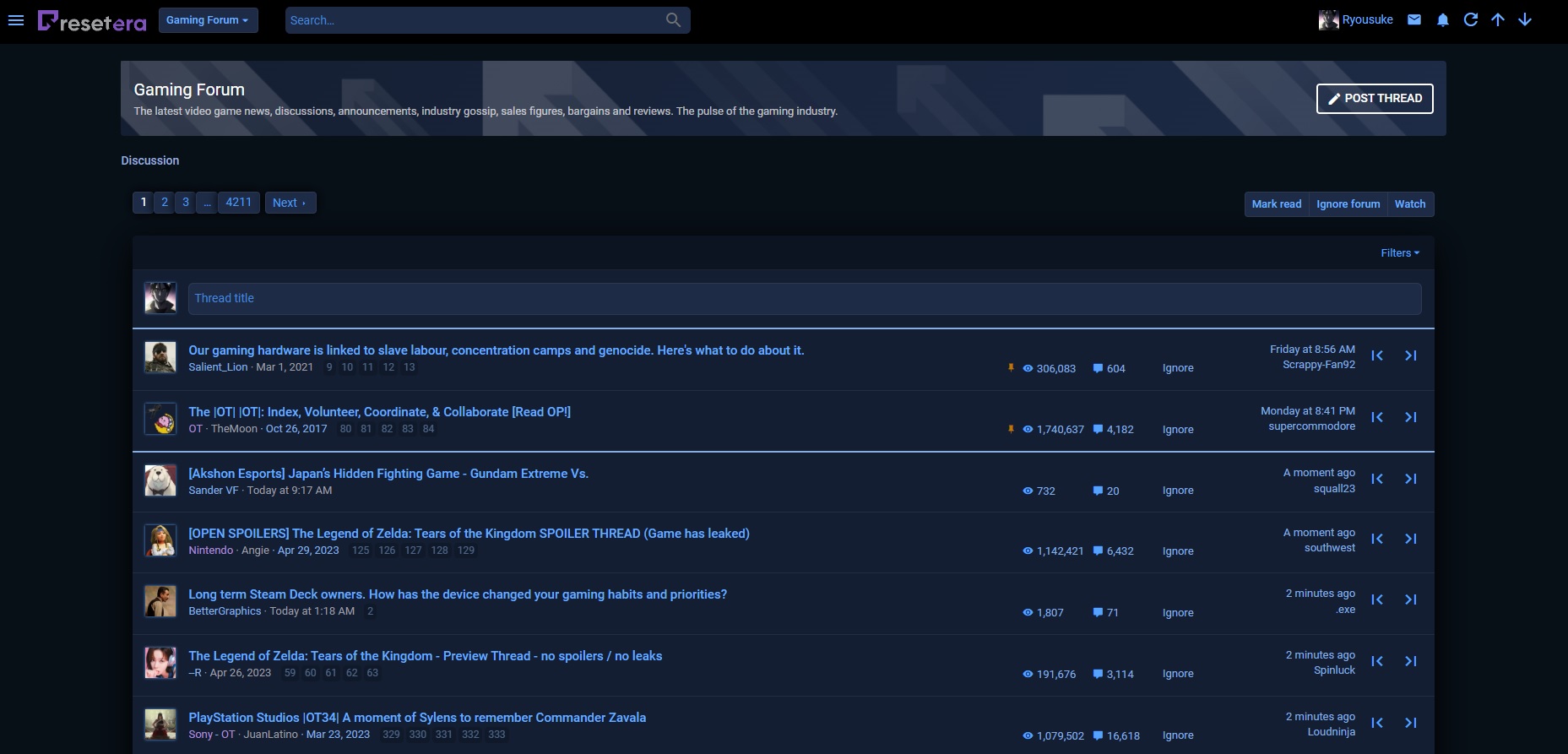Open page jump ellipsis
Screen dimensions: 1568x754
point(207,203)
